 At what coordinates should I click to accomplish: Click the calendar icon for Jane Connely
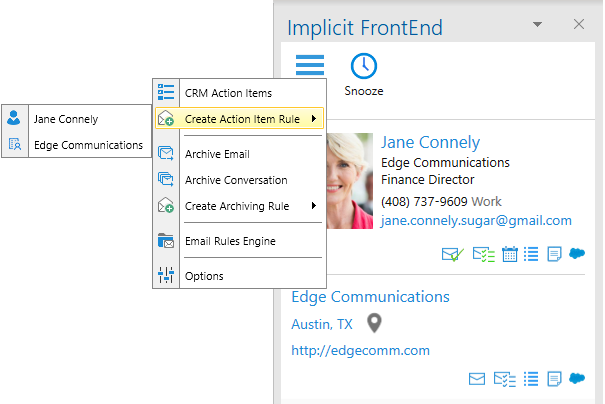(510, 254)
